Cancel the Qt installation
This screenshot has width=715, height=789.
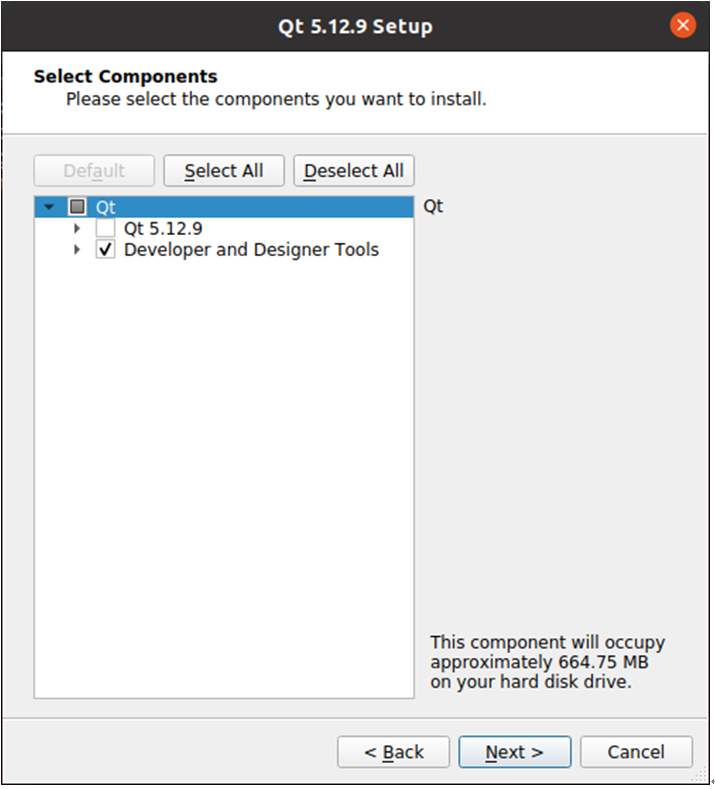coord(636,752)
